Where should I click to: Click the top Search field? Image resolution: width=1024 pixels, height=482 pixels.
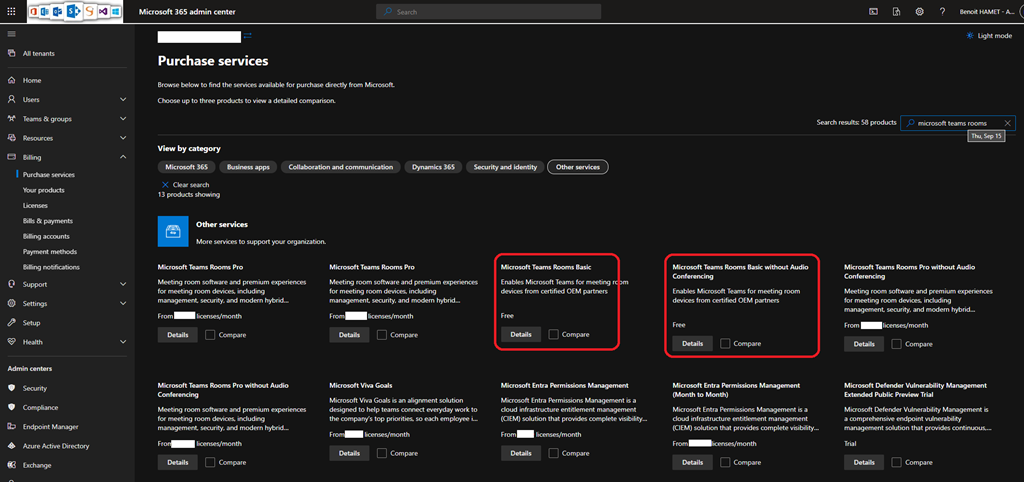tap(489, 12)
